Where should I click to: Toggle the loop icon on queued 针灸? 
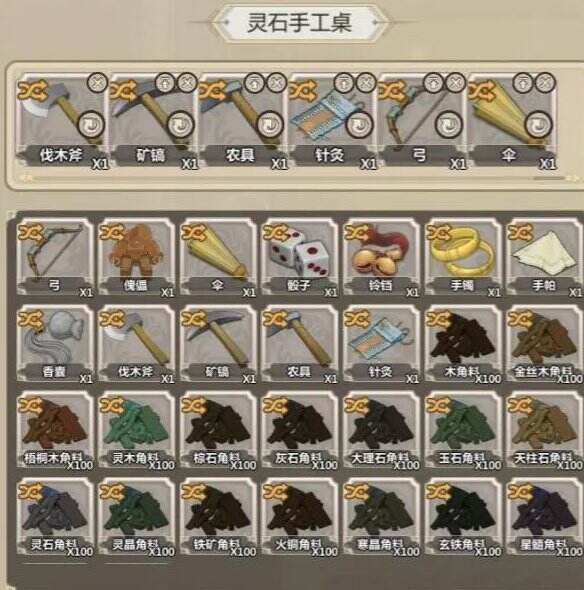tap(360, 125)
